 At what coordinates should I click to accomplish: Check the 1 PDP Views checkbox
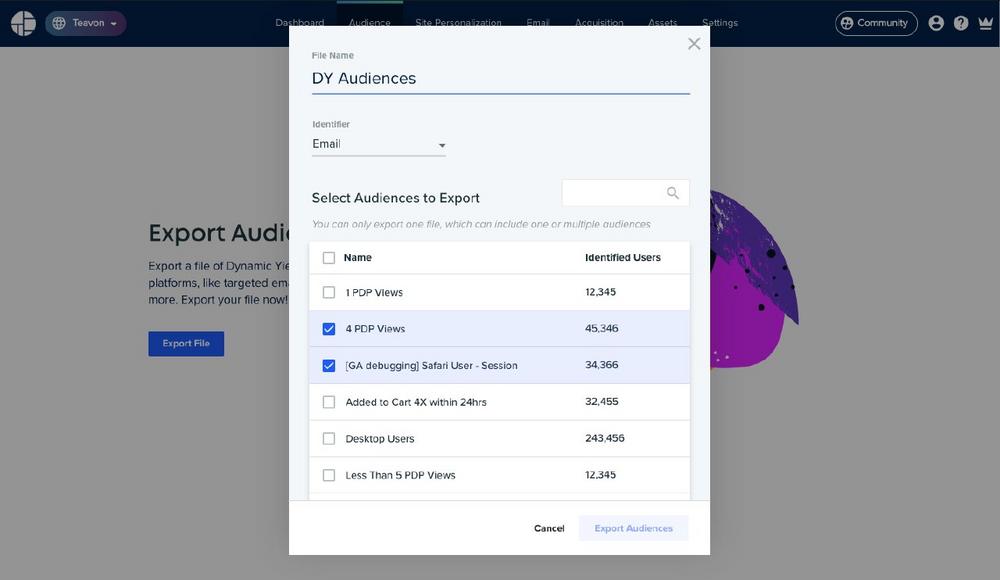pyautogui.click(x=329, y=293)
